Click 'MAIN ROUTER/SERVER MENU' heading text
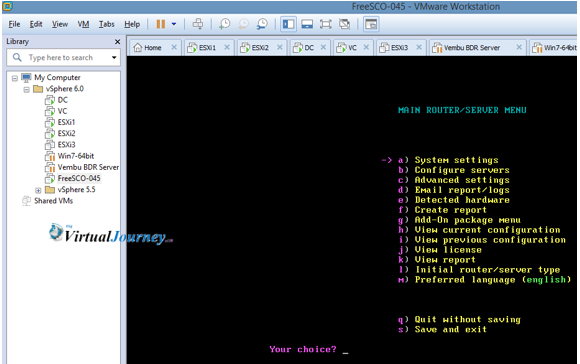The image size is (580, 364). point(462,110)
